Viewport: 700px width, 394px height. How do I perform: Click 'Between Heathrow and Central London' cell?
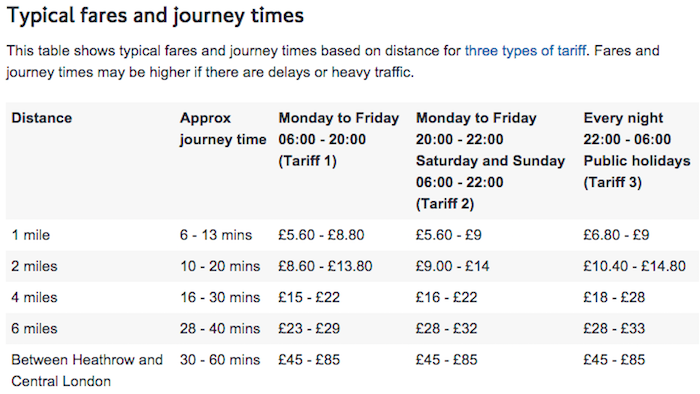tap(87, 370)
